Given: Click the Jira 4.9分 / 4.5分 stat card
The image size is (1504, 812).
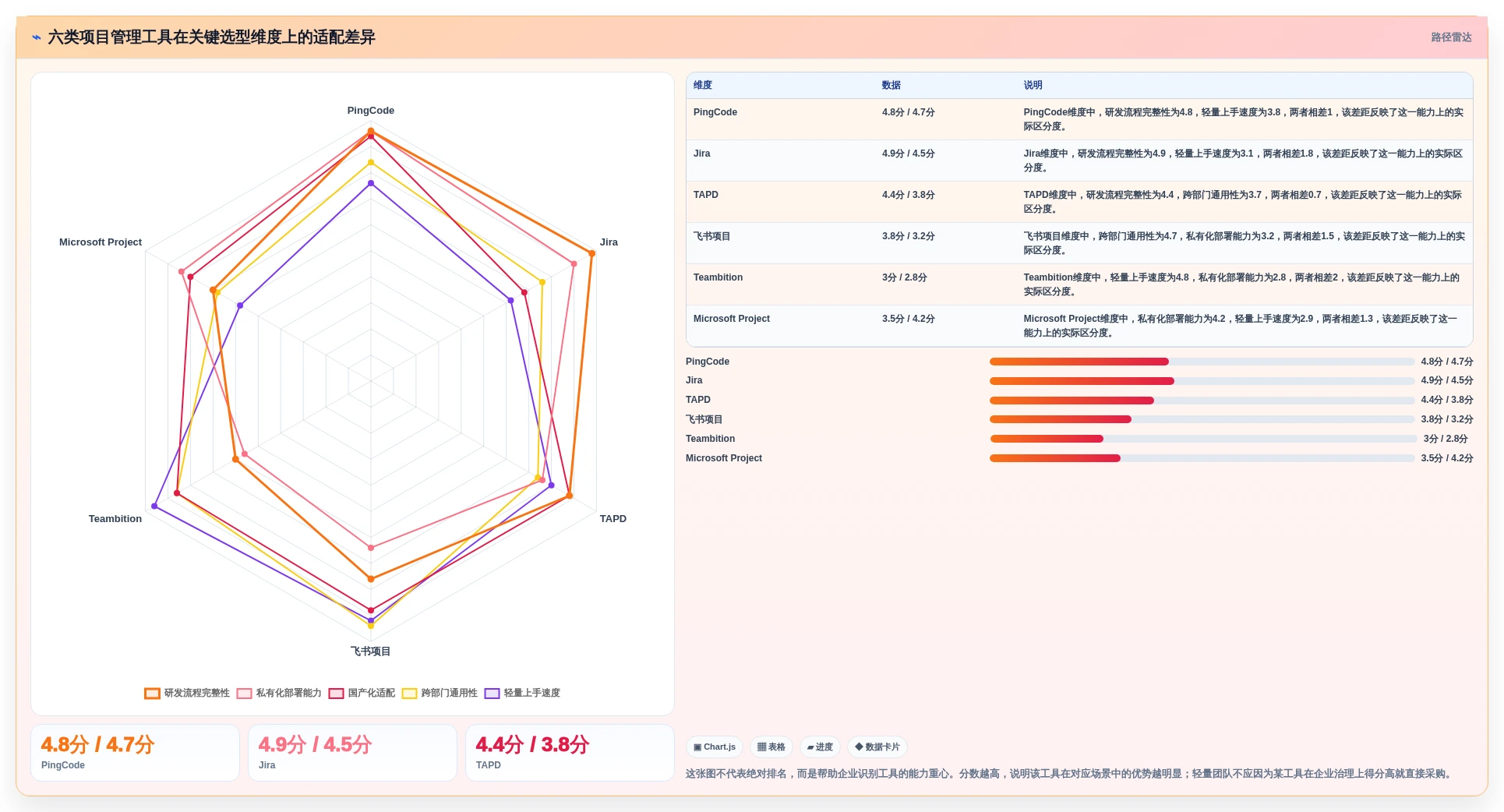Looking at the screenshot, I should pos(352,753).
